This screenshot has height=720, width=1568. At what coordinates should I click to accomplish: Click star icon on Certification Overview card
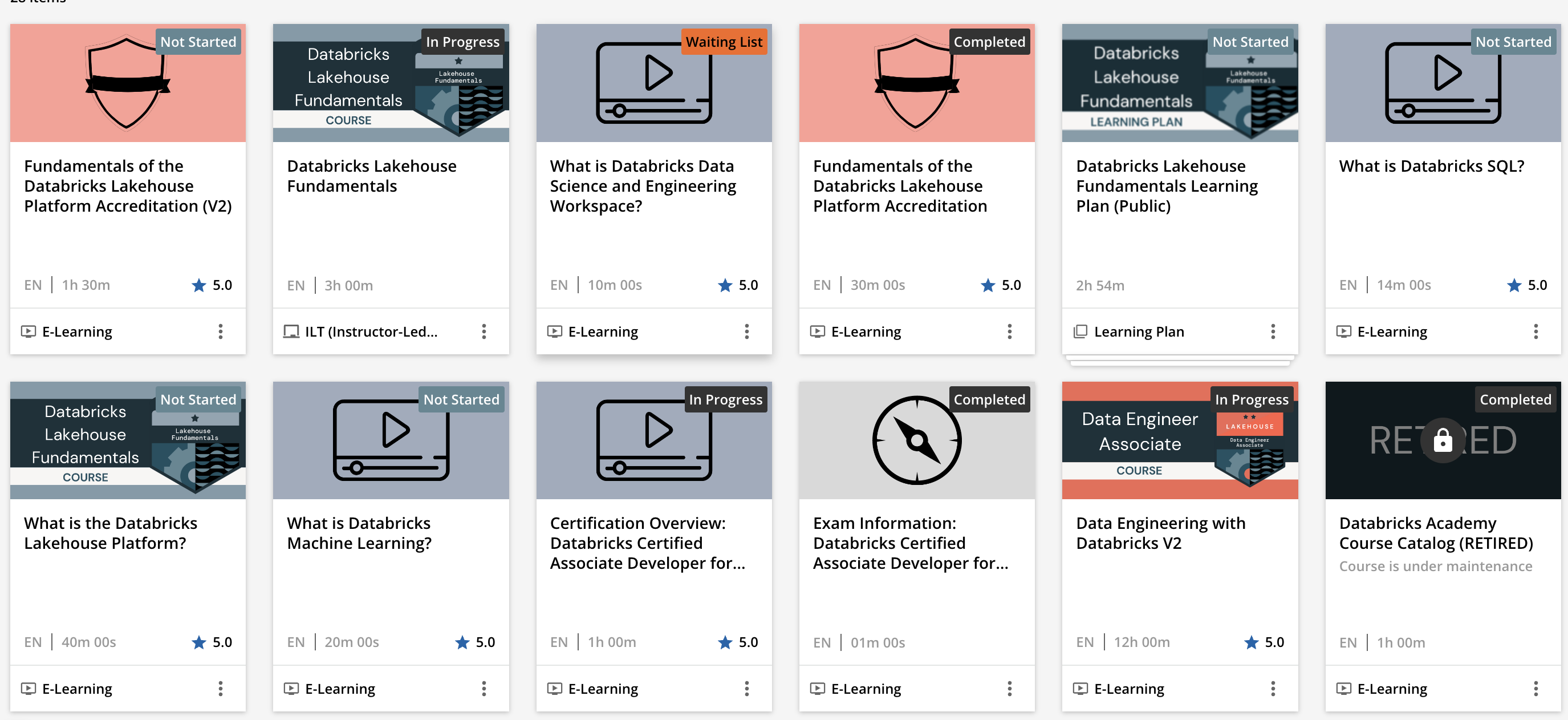point(725,642)
